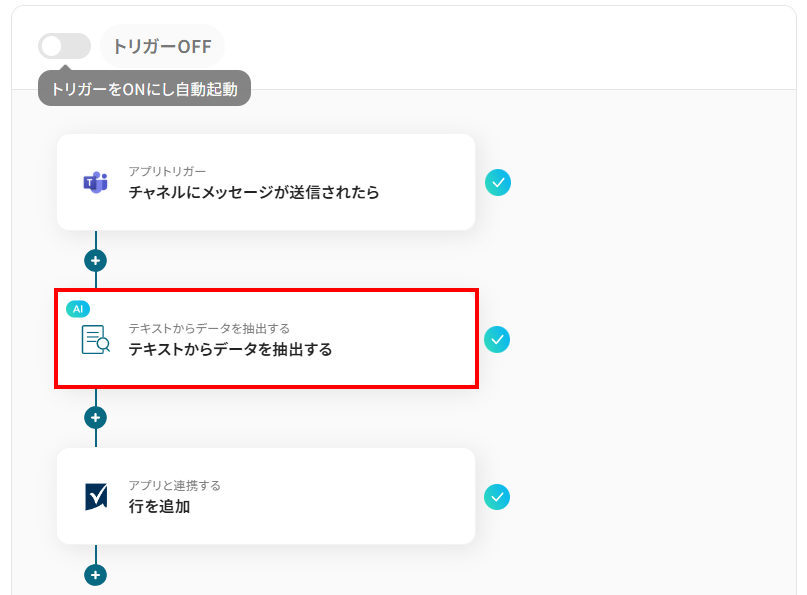Open the チャネルにメッセージが送信されたら trigger card

pyautogui.click(x=266, y=182)
